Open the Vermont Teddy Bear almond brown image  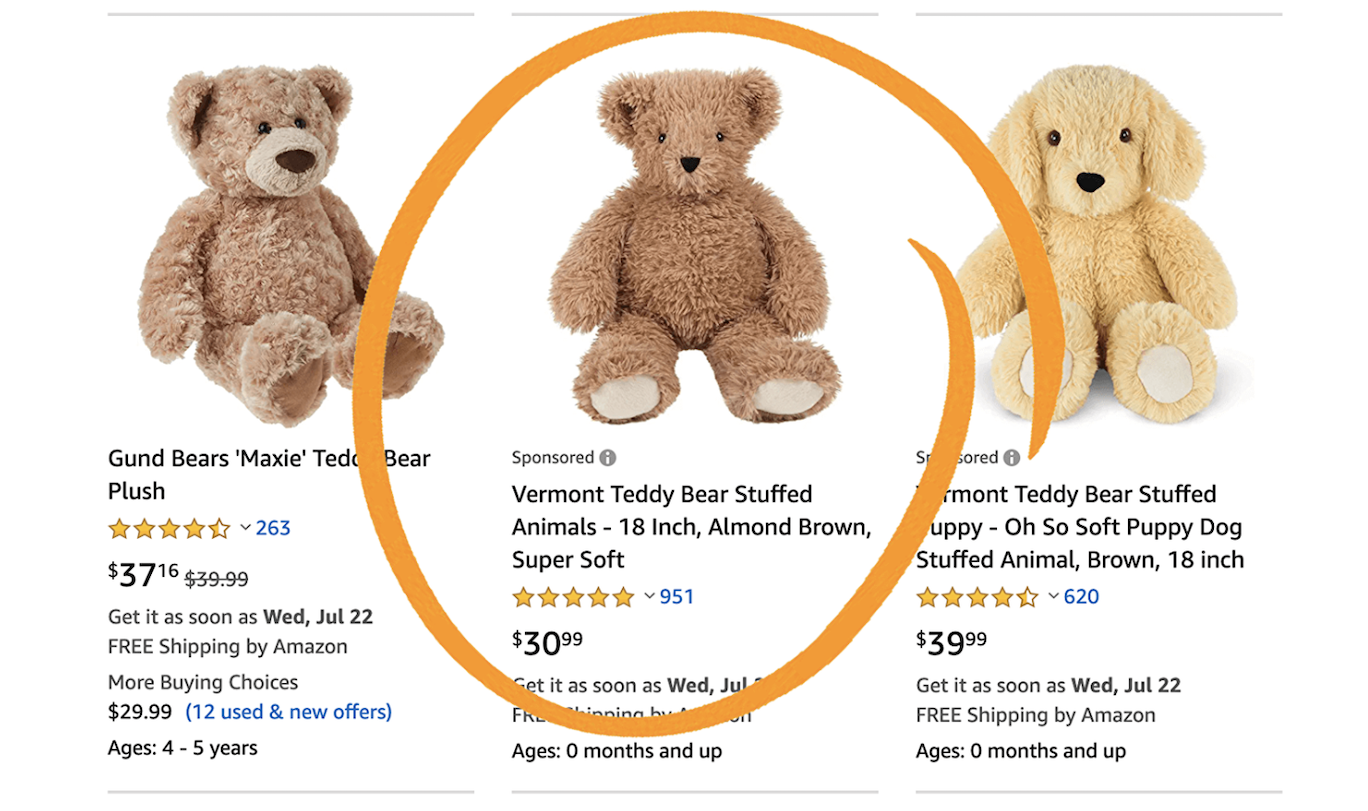point(694,245)
